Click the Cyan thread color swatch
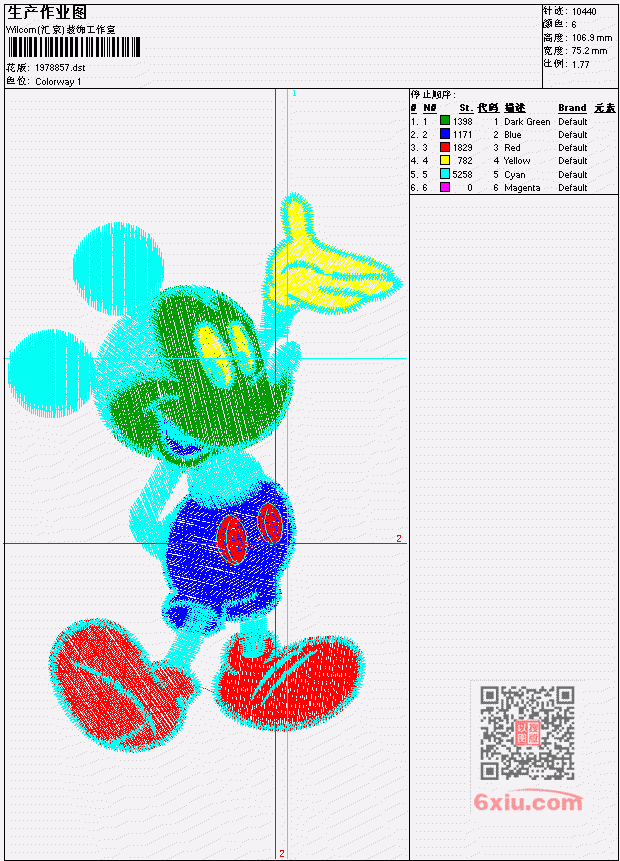This screenshot has height=861, width=620. [445, 174]
